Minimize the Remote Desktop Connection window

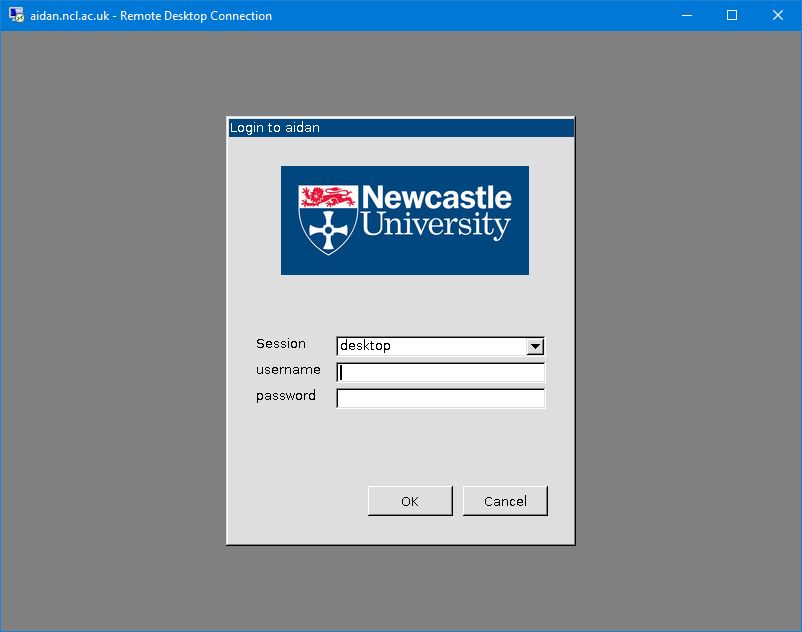point(686,15)
